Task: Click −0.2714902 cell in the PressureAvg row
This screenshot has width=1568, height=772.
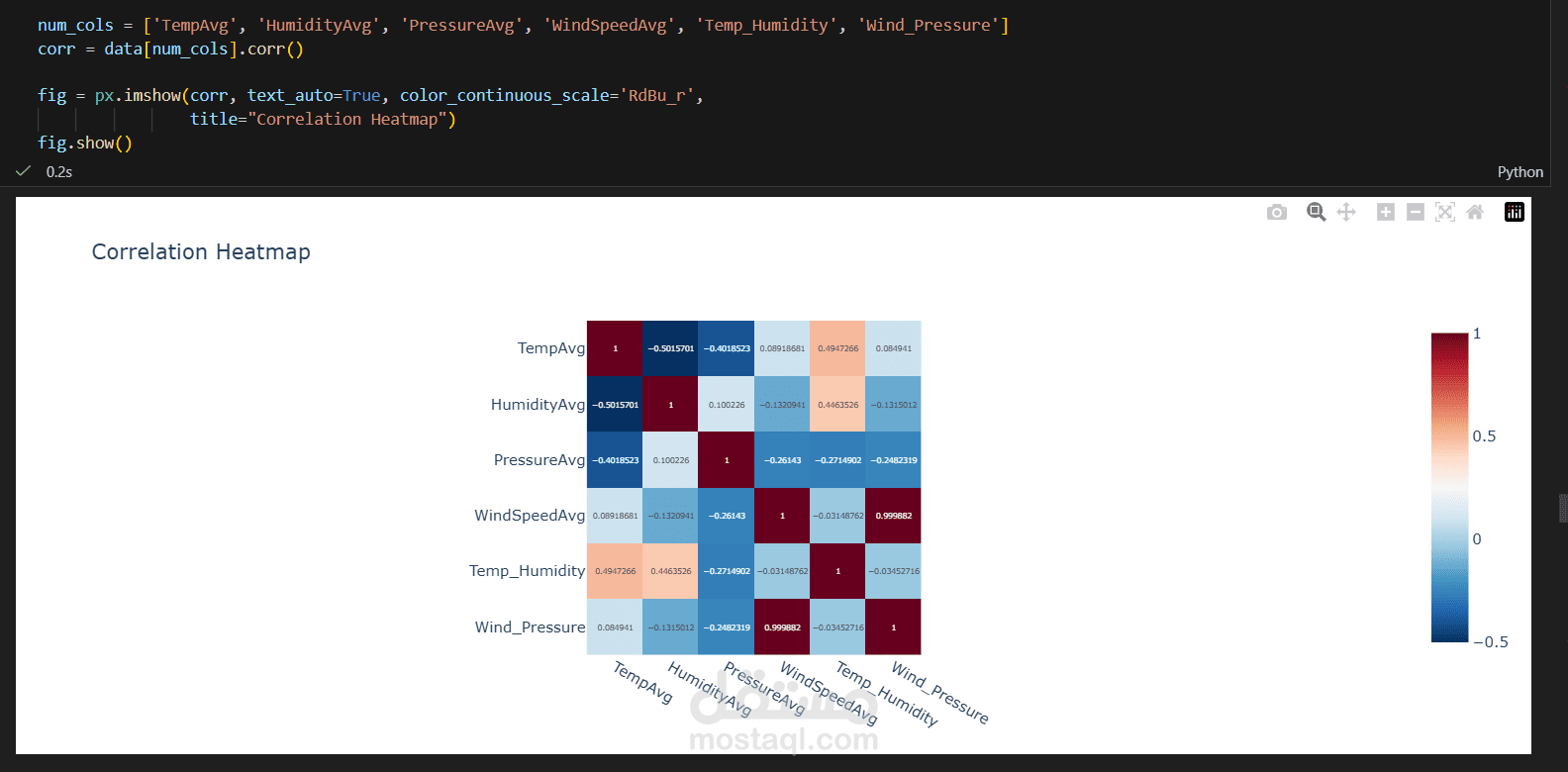Action: click(837, 460)
